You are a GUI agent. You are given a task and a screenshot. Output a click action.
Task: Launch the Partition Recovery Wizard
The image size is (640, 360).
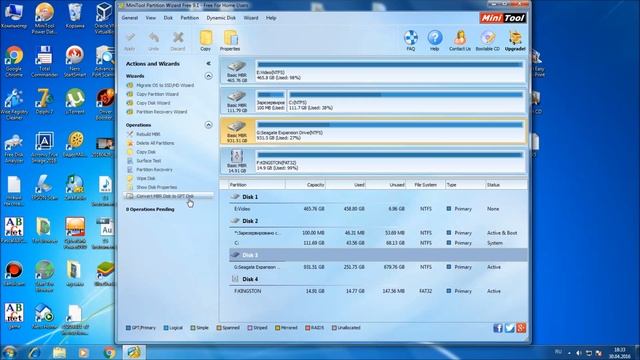(x=161, y=112)
